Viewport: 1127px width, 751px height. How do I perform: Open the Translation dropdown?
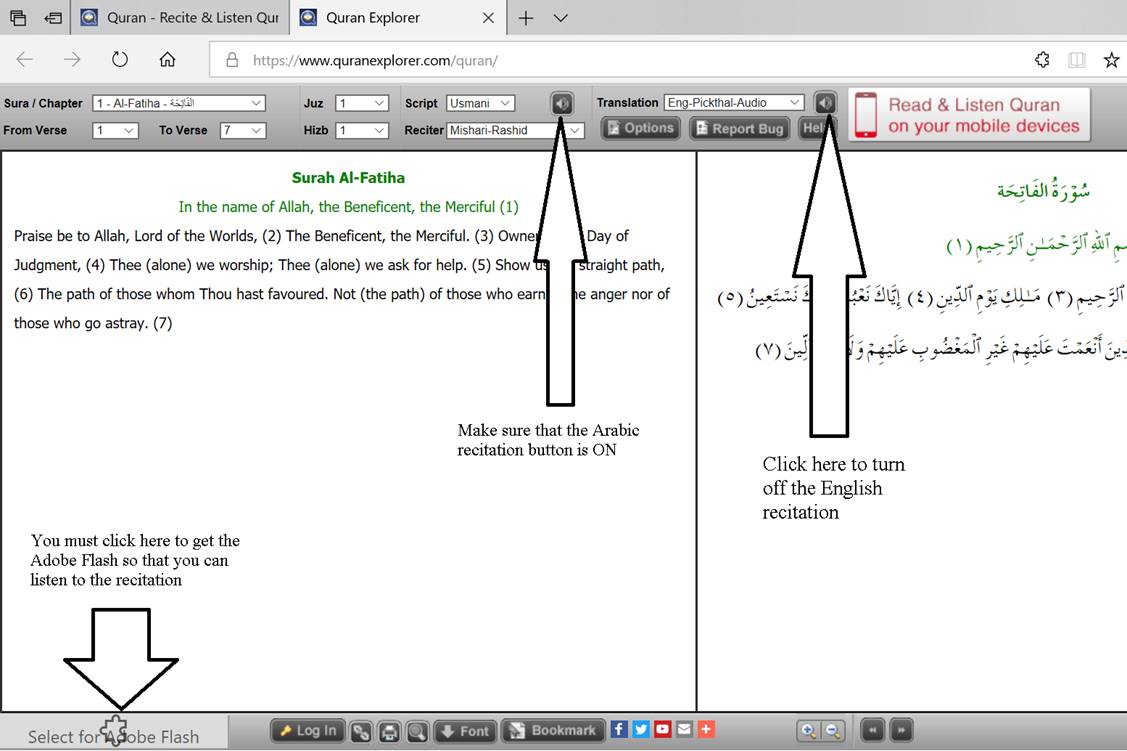[x=734, y=102]
